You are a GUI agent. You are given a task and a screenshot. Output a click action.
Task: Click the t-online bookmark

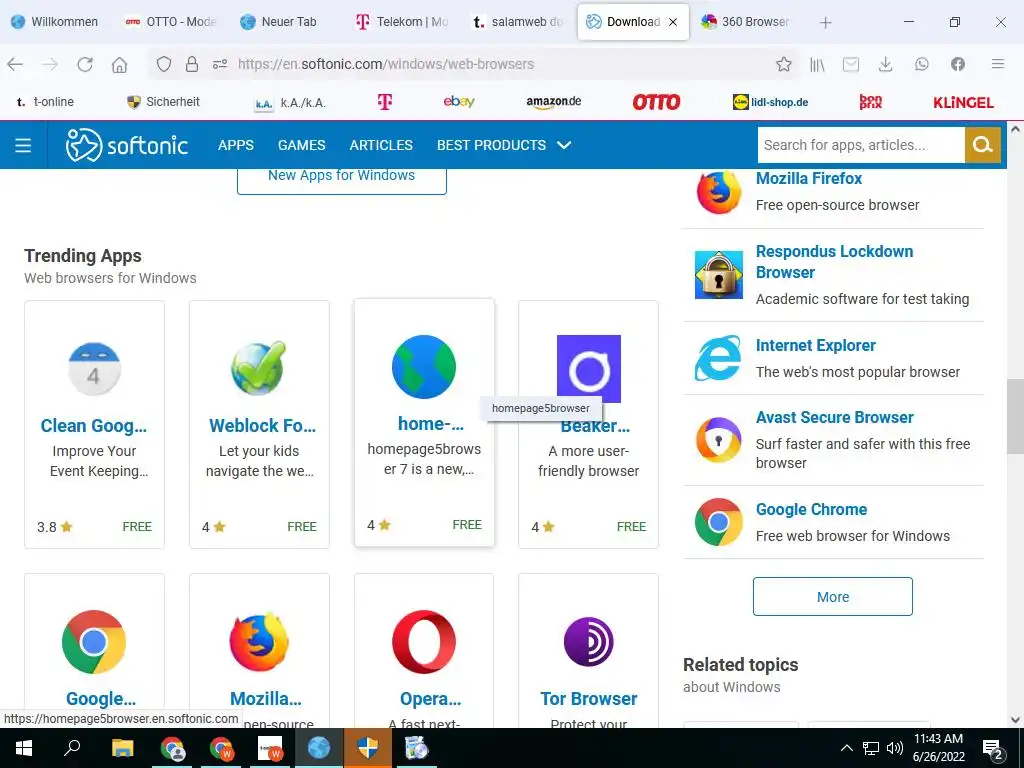tap(45, 102)
